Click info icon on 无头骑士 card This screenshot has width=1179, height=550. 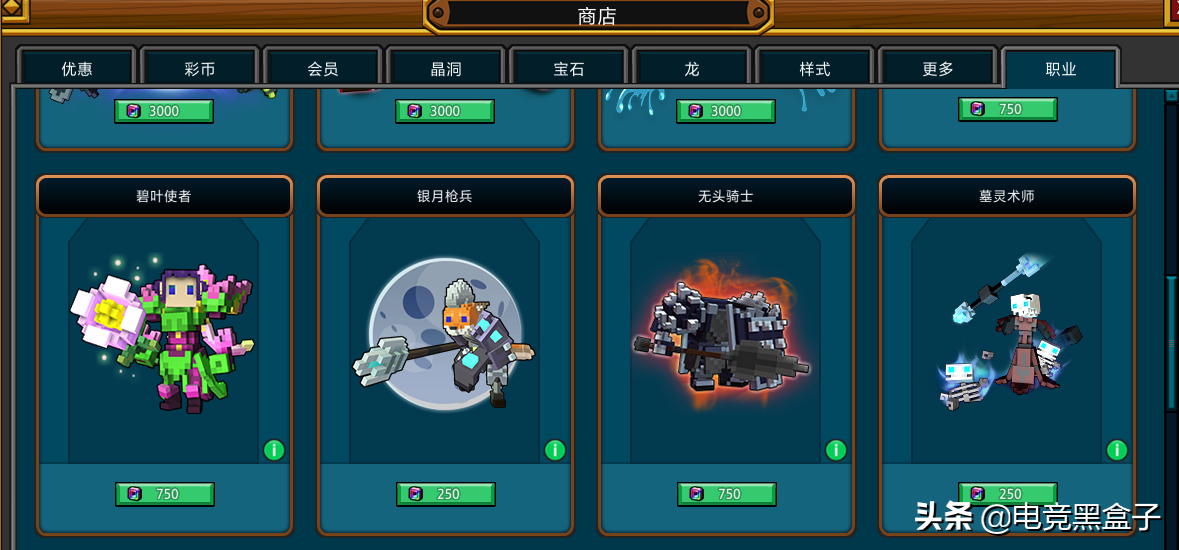click(x=836, y=450)
